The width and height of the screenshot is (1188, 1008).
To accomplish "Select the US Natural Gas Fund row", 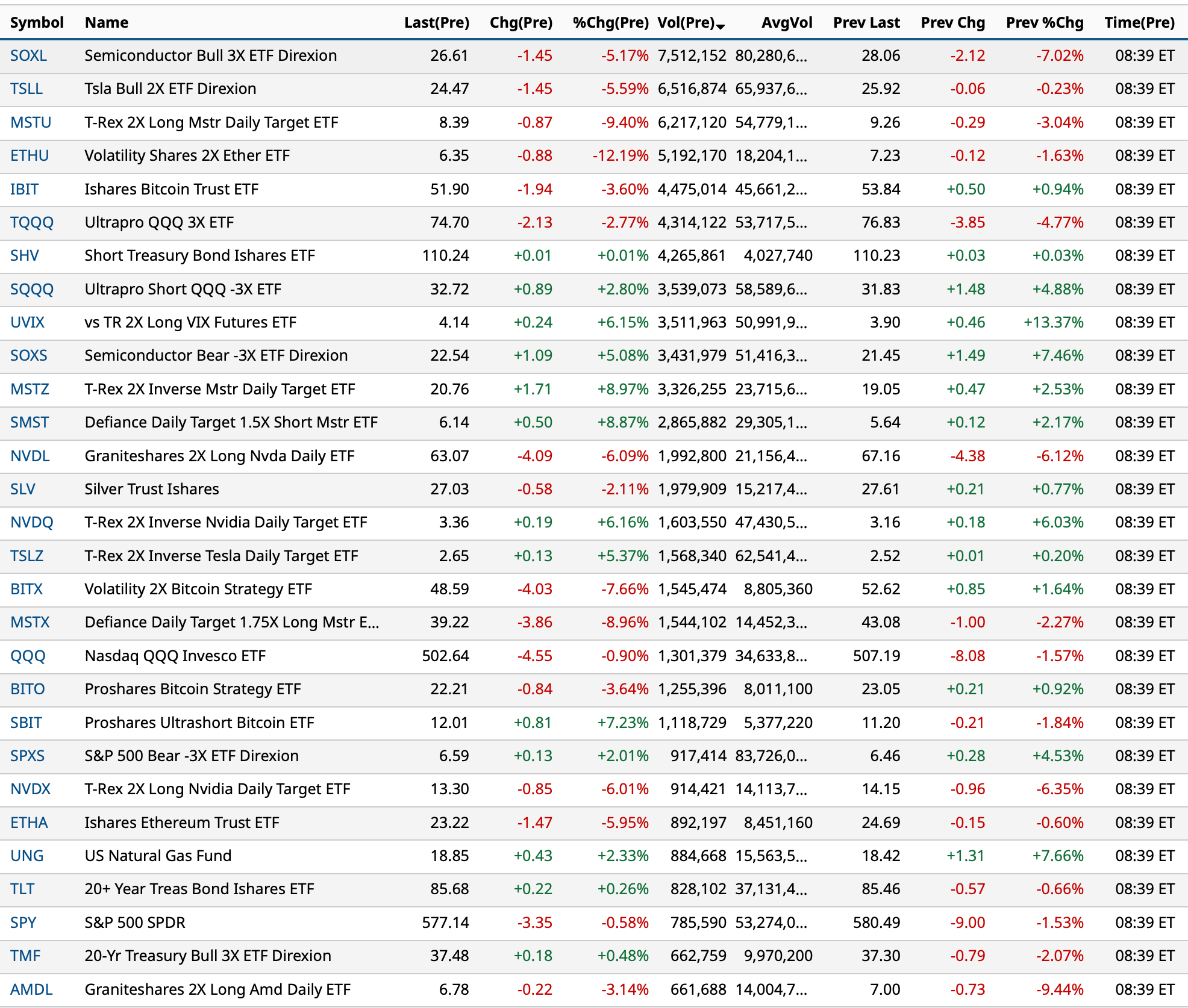I will click(x=158, y=856).
